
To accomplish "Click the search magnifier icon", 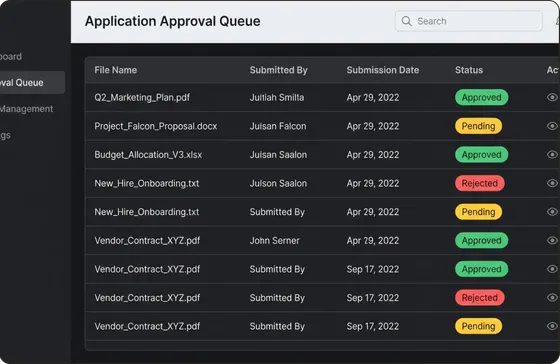I will 406,21.
